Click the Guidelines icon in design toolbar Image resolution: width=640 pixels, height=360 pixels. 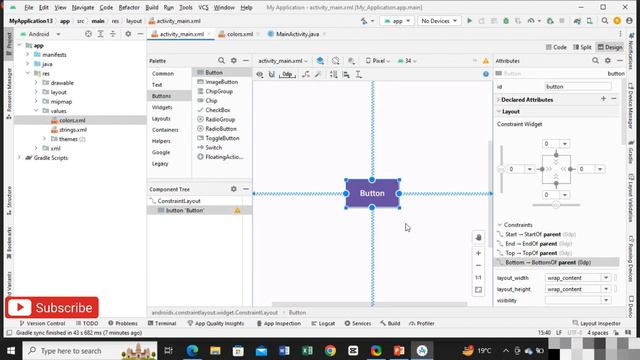pyautogui.click(x=359, y=74)
